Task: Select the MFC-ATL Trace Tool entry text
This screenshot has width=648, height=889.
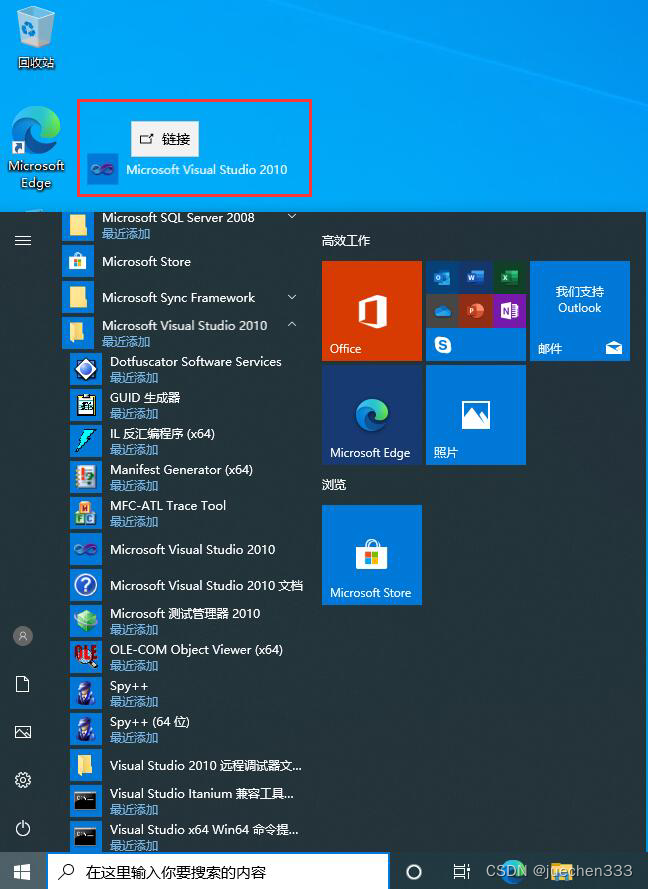Action: 168,505
